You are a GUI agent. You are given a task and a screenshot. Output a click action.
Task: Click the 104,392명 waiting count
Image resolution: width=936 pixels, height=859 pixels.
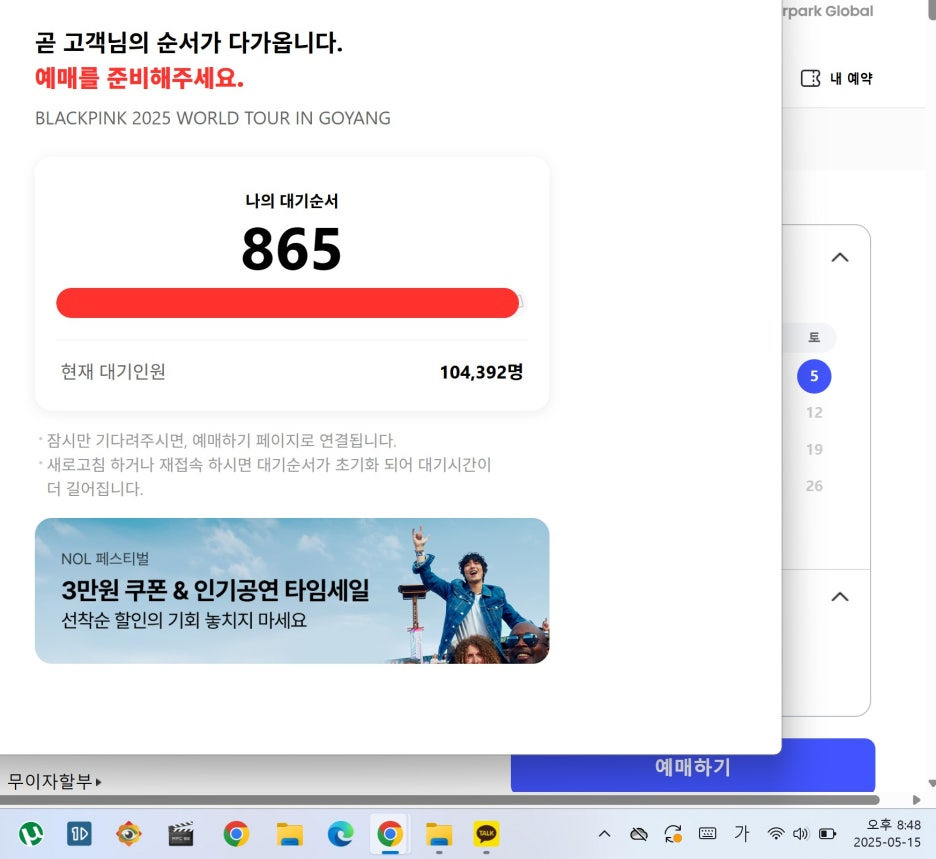click(481, 372)
